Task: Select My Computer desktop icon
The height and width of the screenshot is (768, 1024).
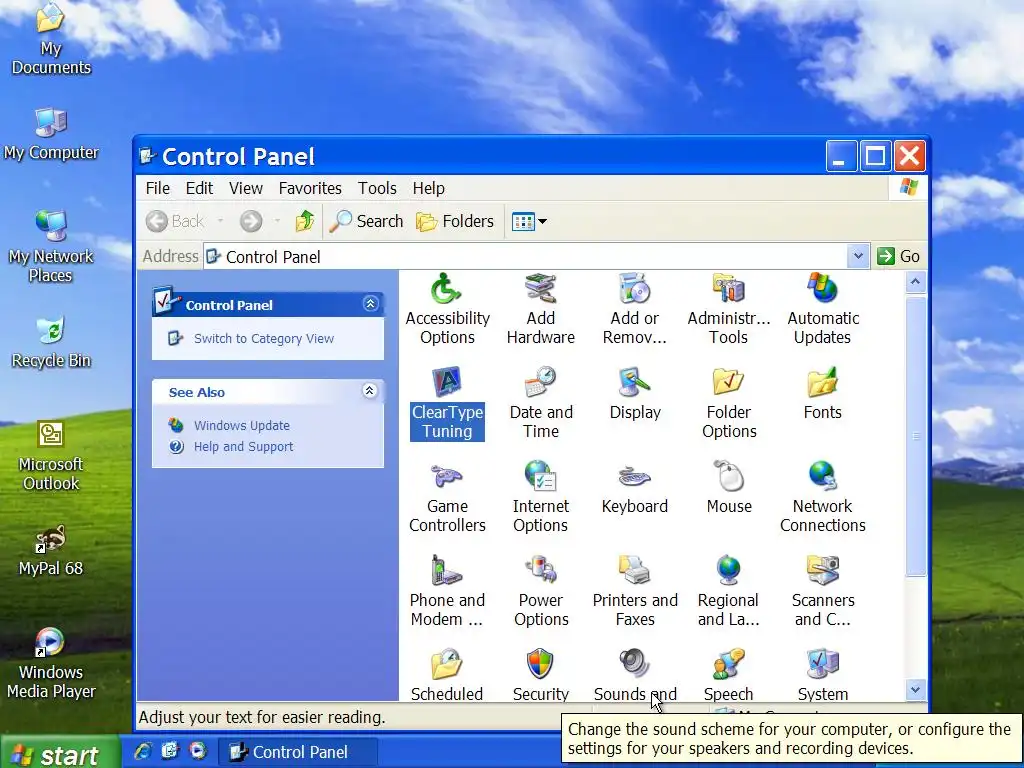Action: tap(51, 134)
